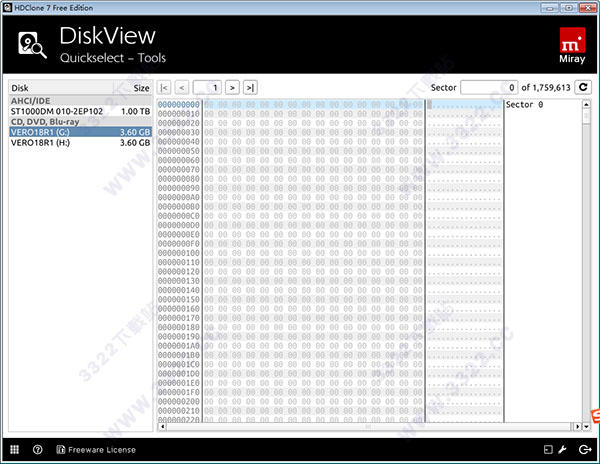Click the Sector number input field
Image resolution: width=600 pixels, height=464 pixels.
coord(489,88)
